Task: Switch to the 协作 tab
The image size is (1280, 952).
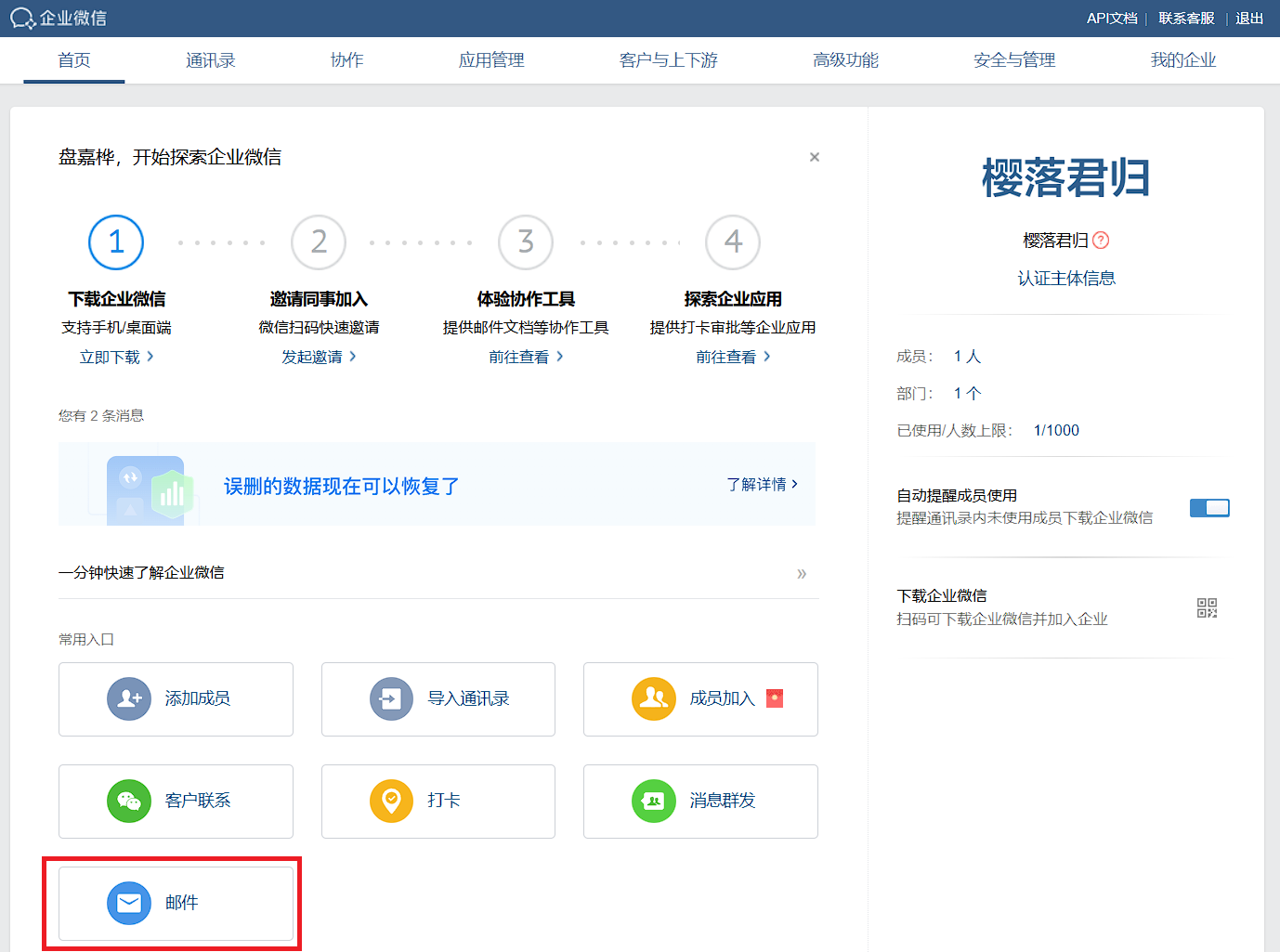Action: (347, 60)
